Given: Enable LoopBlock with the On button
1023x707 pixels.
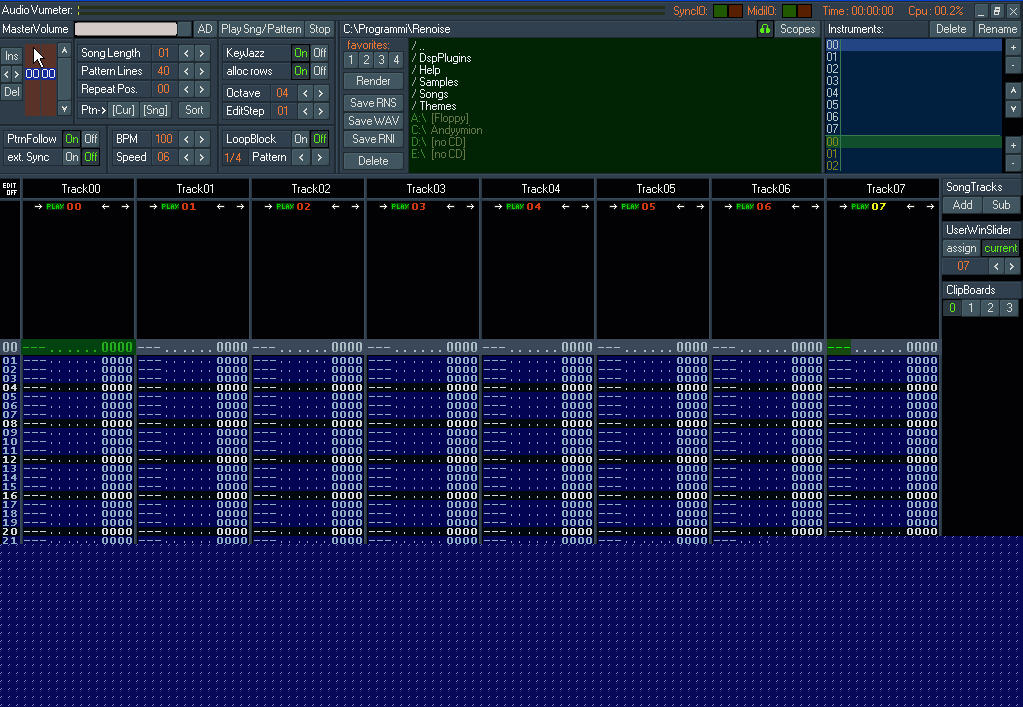Looking at the screenshot, I should coord(300,139).
